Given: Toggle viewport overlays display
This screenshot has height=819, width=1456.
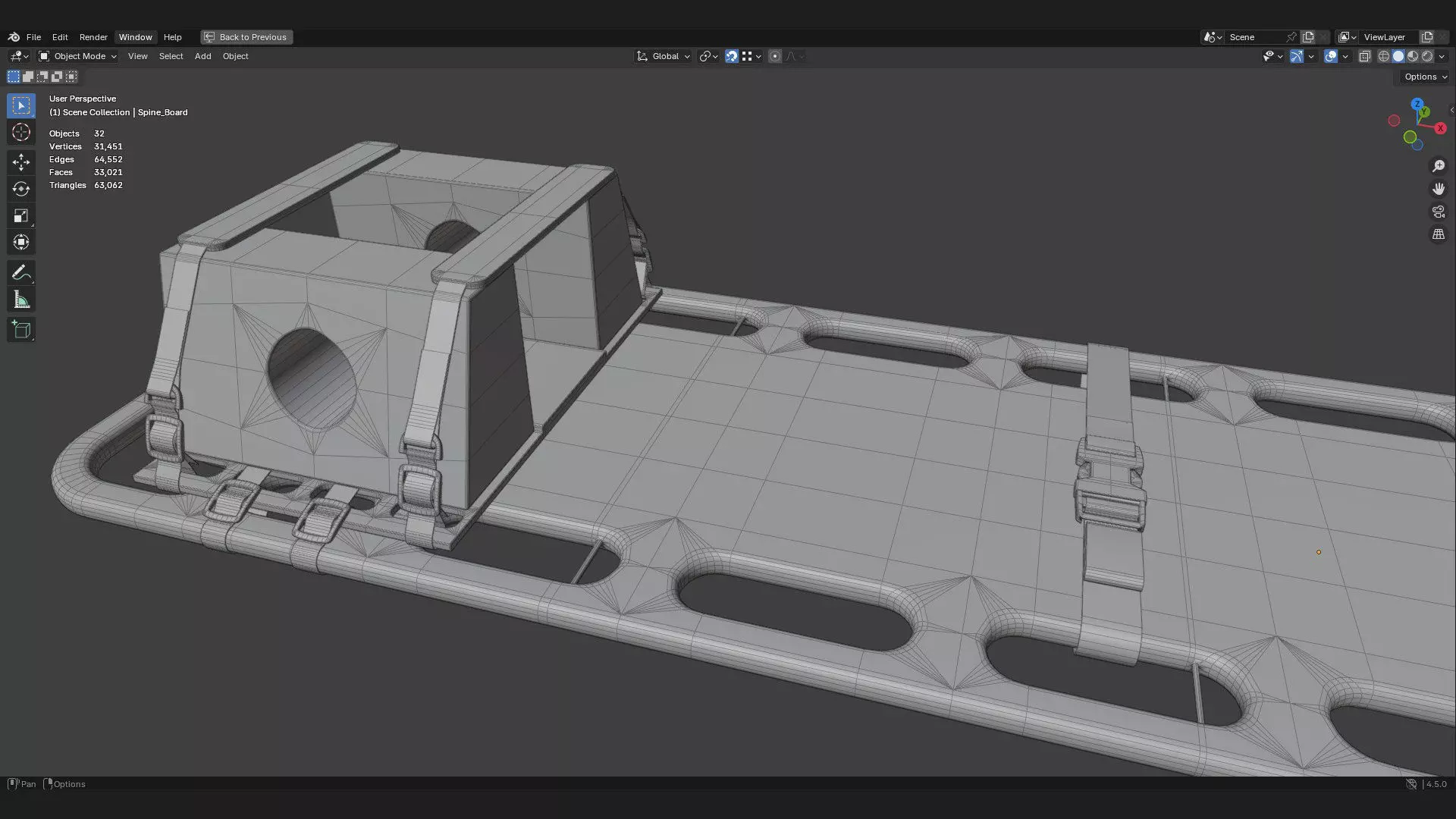Looking at the screenshot, I should (x=1331, y=56).
